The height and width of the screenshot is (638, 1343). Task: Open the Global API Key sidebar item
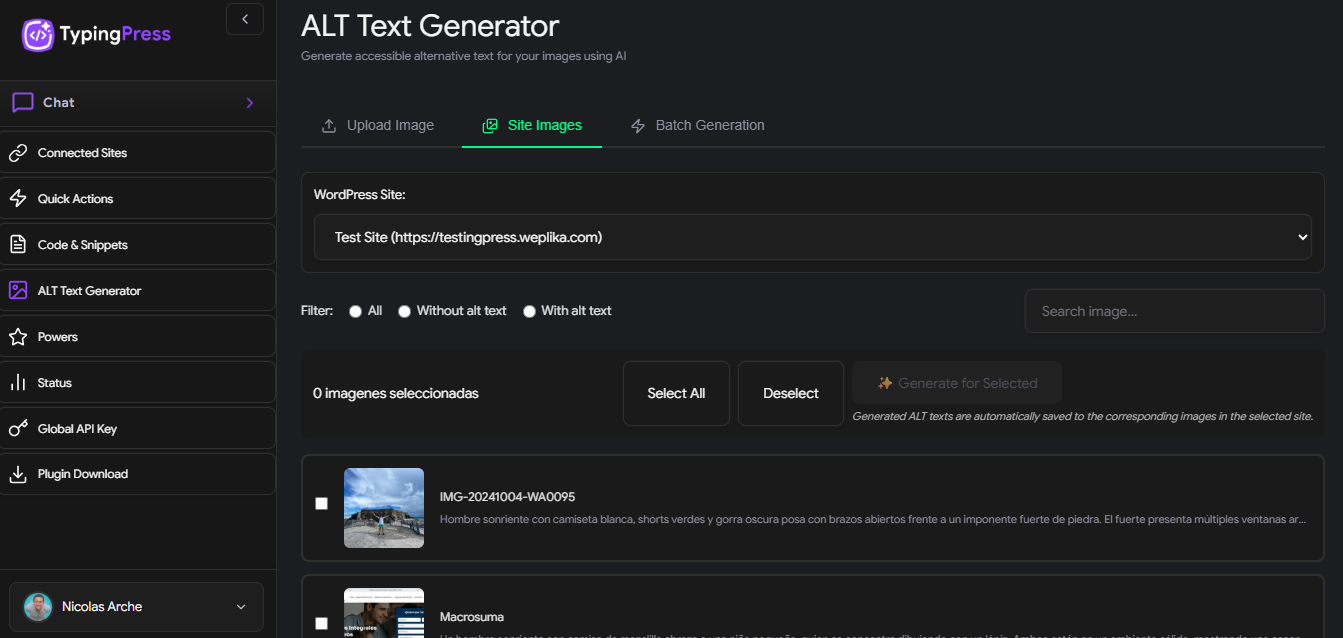(138, 429)
